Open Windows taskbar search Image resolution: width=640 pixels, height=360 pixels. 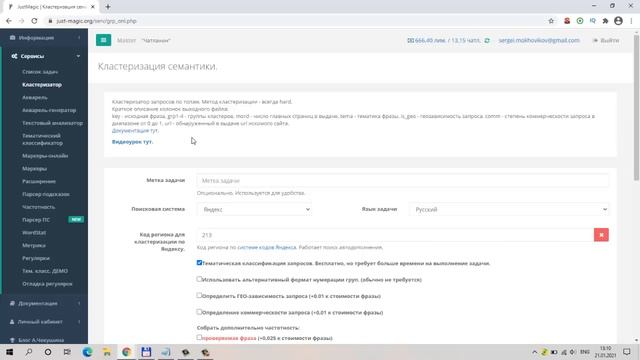tap(29, 352)
